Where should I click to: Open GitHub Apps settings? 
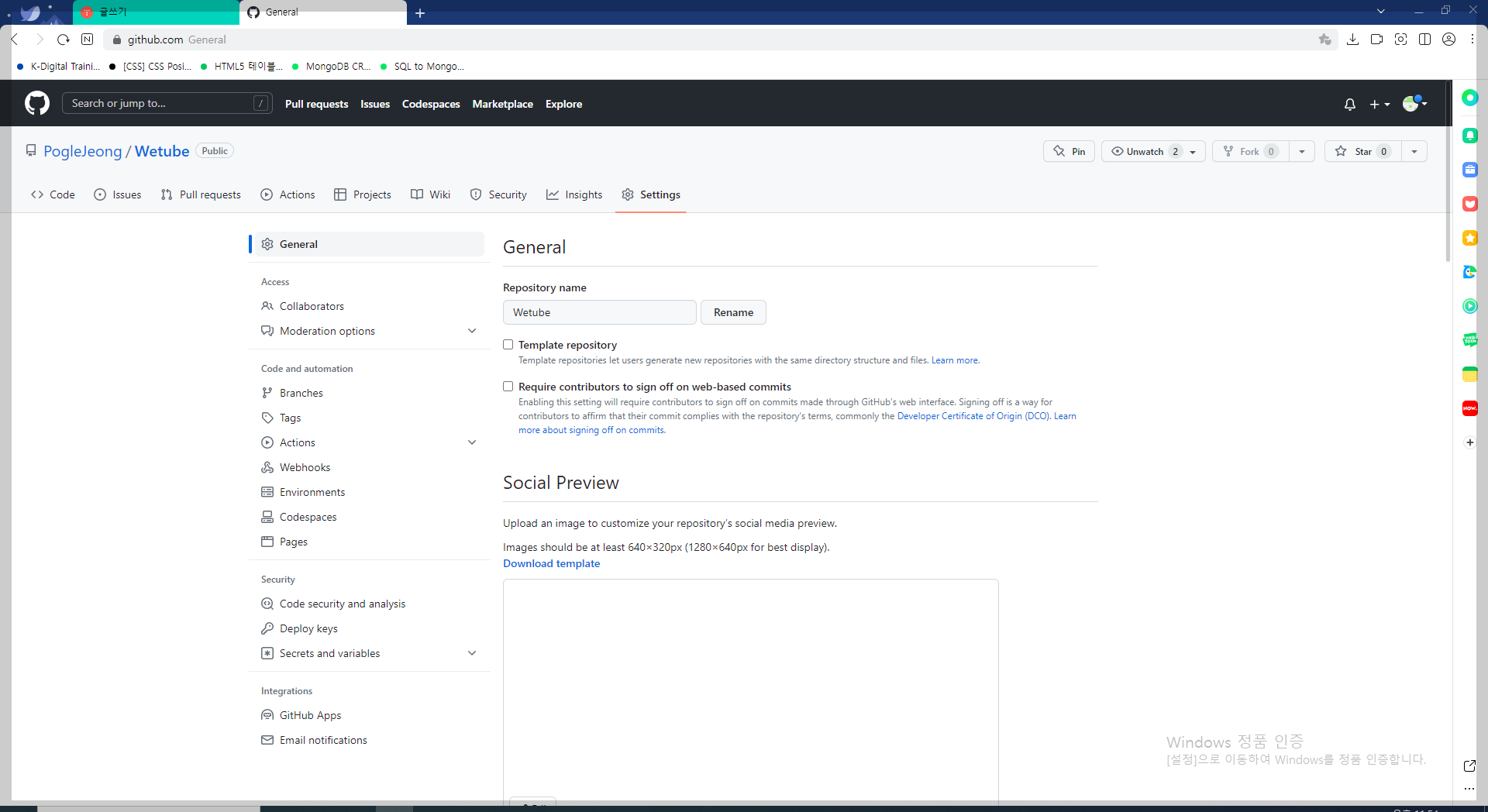coord(370,715)
